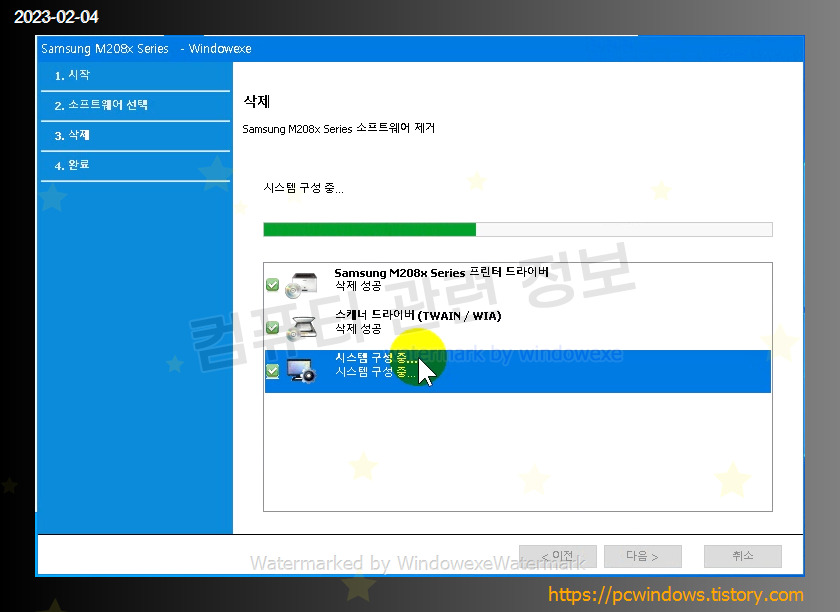Click the 삭제 성공 status under printer driver
840x612 pixels.
(358, 286)
